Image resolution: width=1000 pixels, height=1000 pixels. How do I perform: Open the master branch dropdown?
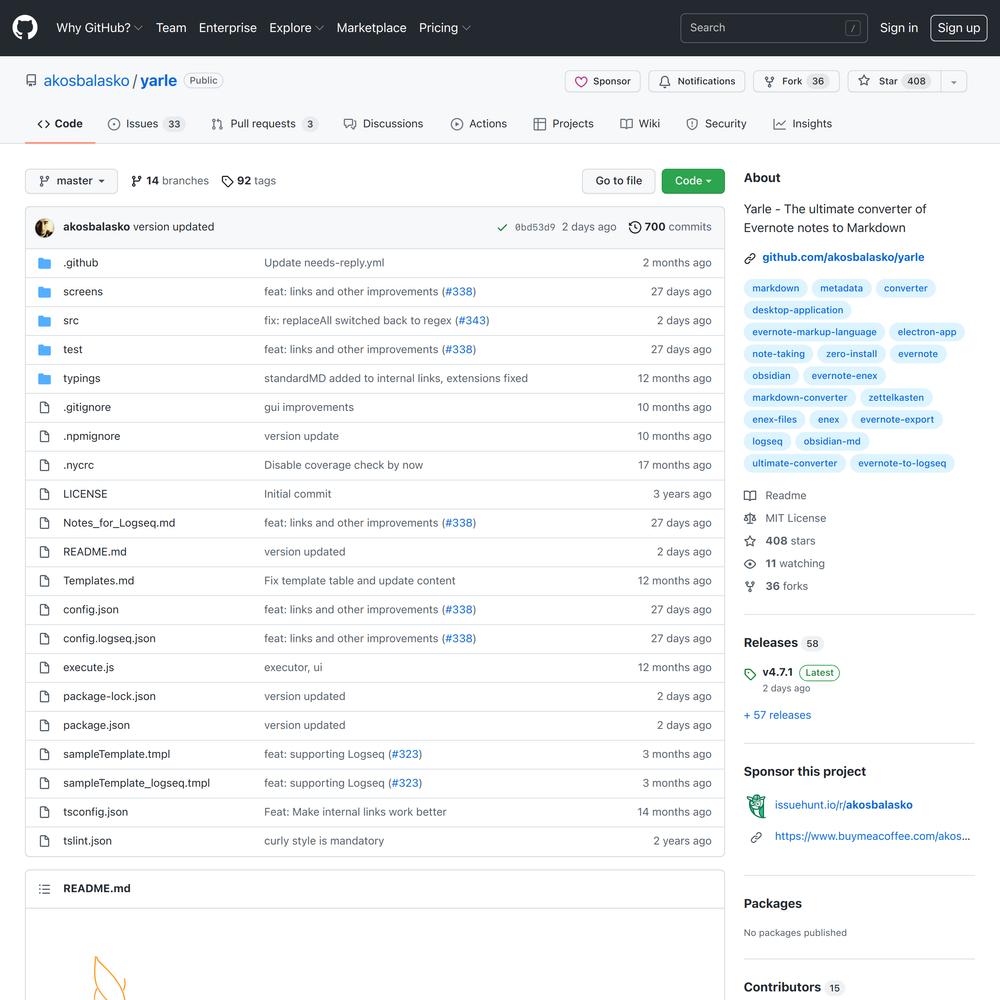click(x=71, y=181)
